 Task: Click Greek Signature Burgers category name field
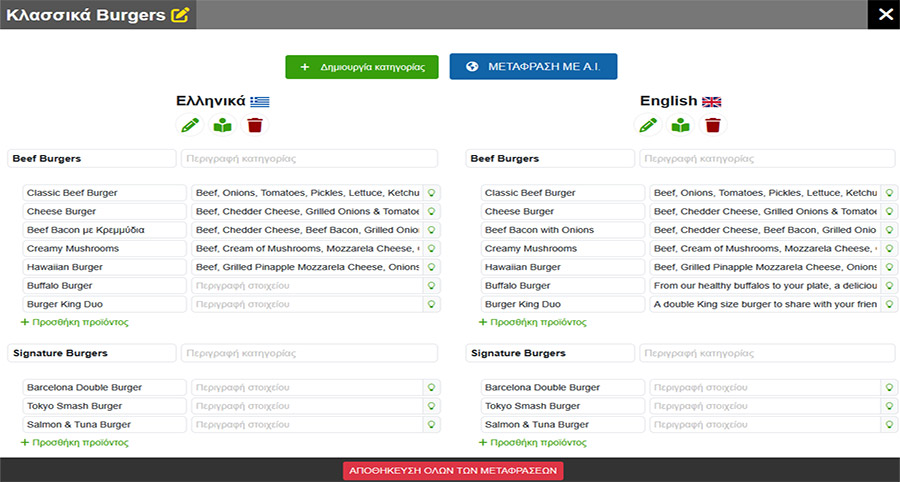pos(92,353)
